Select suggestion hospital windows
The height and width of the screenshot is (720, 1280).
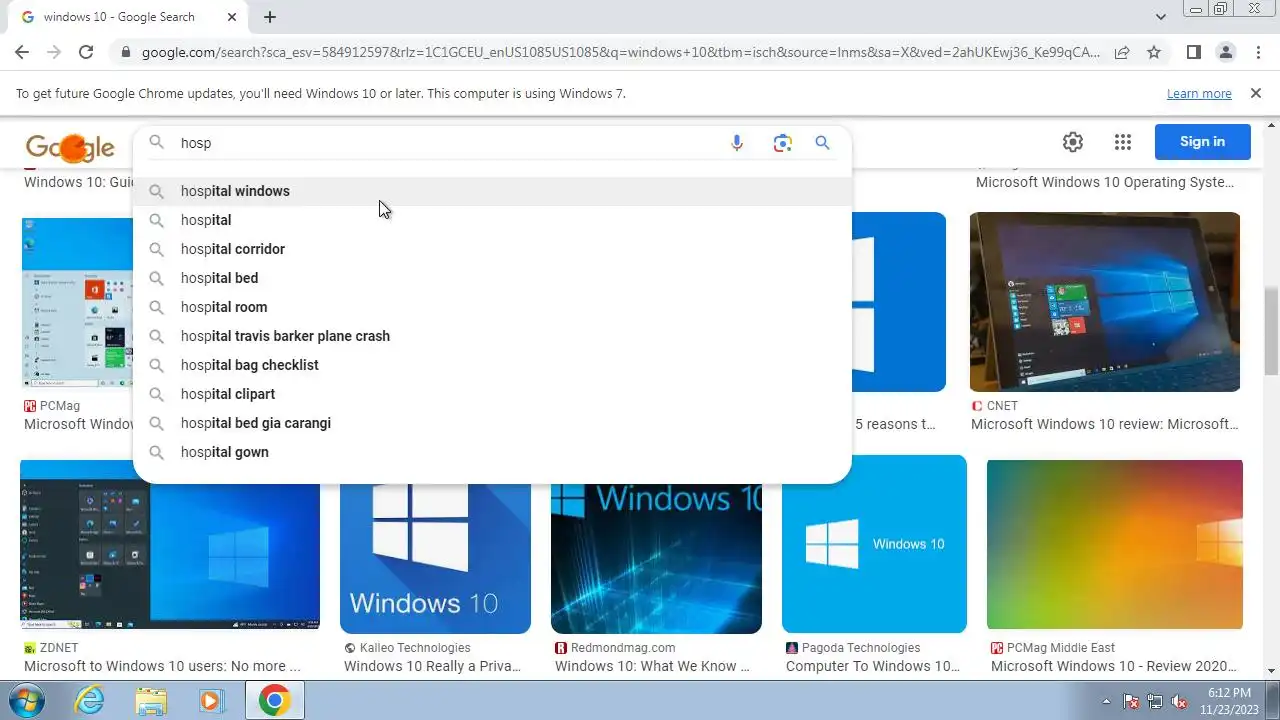[x=492, y=191]
